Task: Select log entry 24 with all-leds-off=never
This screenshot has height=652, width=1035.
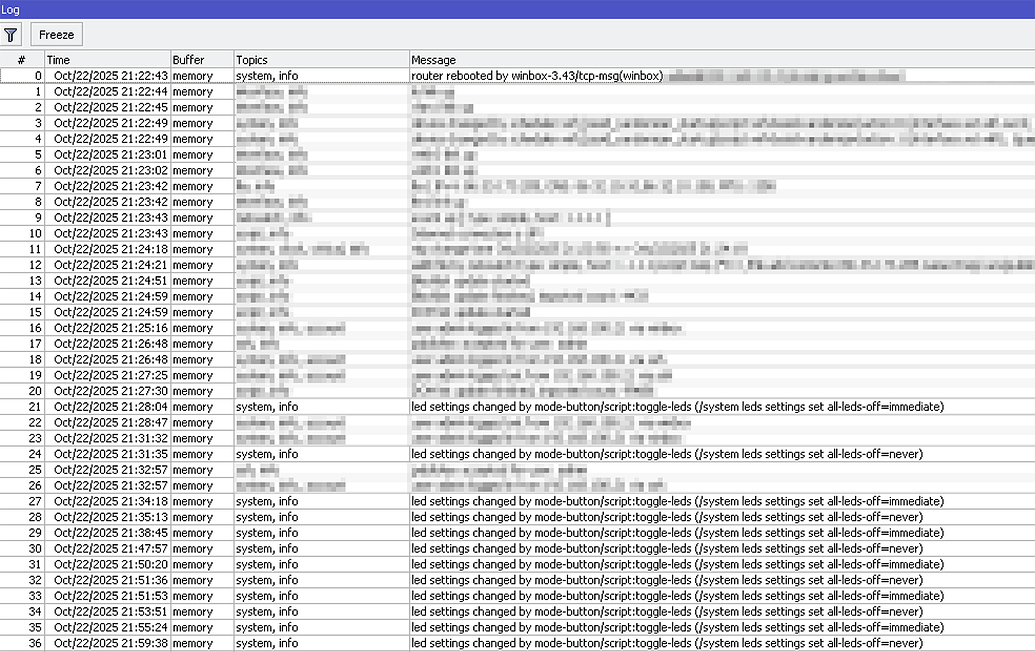Action: pyautogui.click(x=500, y=454)
